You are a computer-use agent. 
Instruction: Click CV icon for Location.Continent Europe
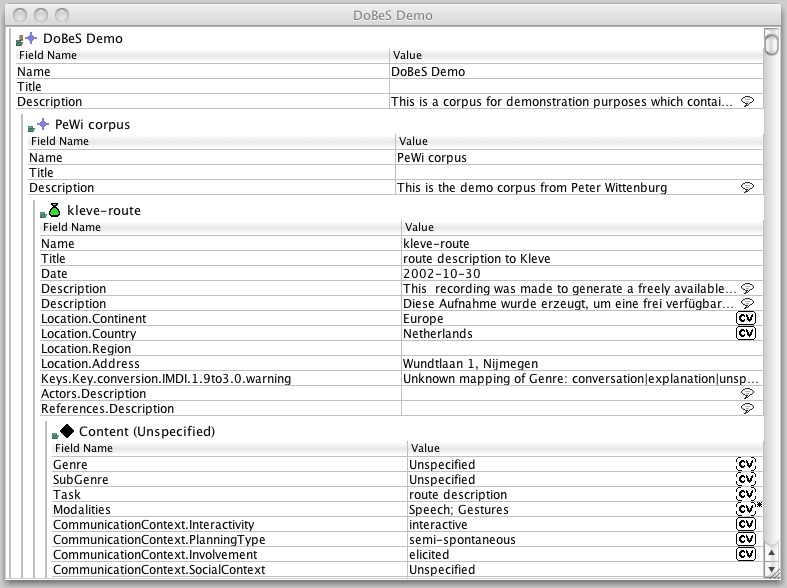click(x=746, y=318)
